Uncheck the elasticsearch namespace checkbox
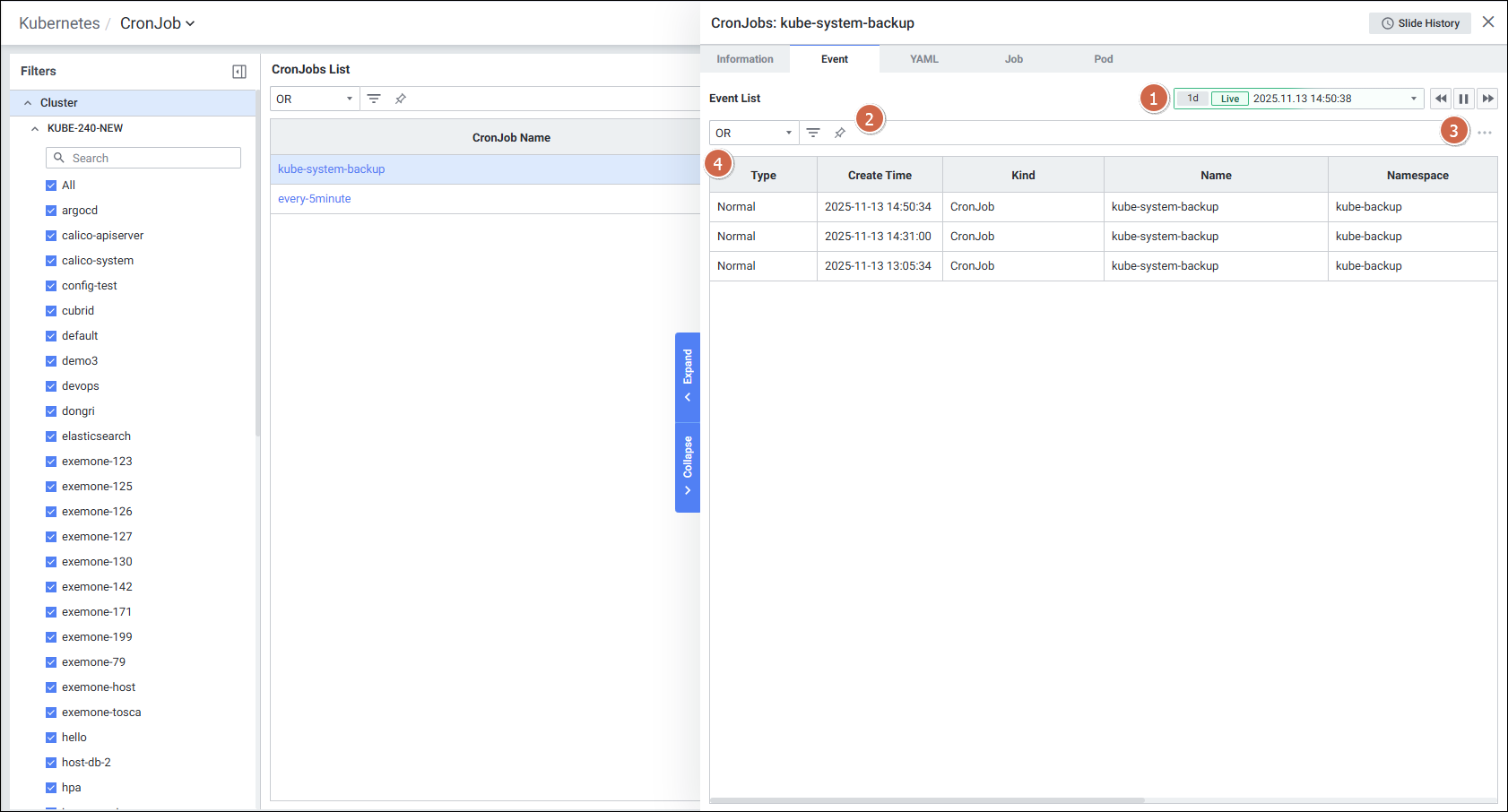1508x812 pixels. 51,436
